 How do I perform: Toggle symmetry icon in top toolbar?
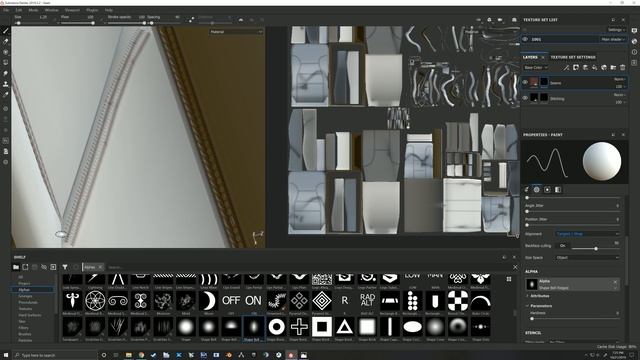[x=241, y=19]
